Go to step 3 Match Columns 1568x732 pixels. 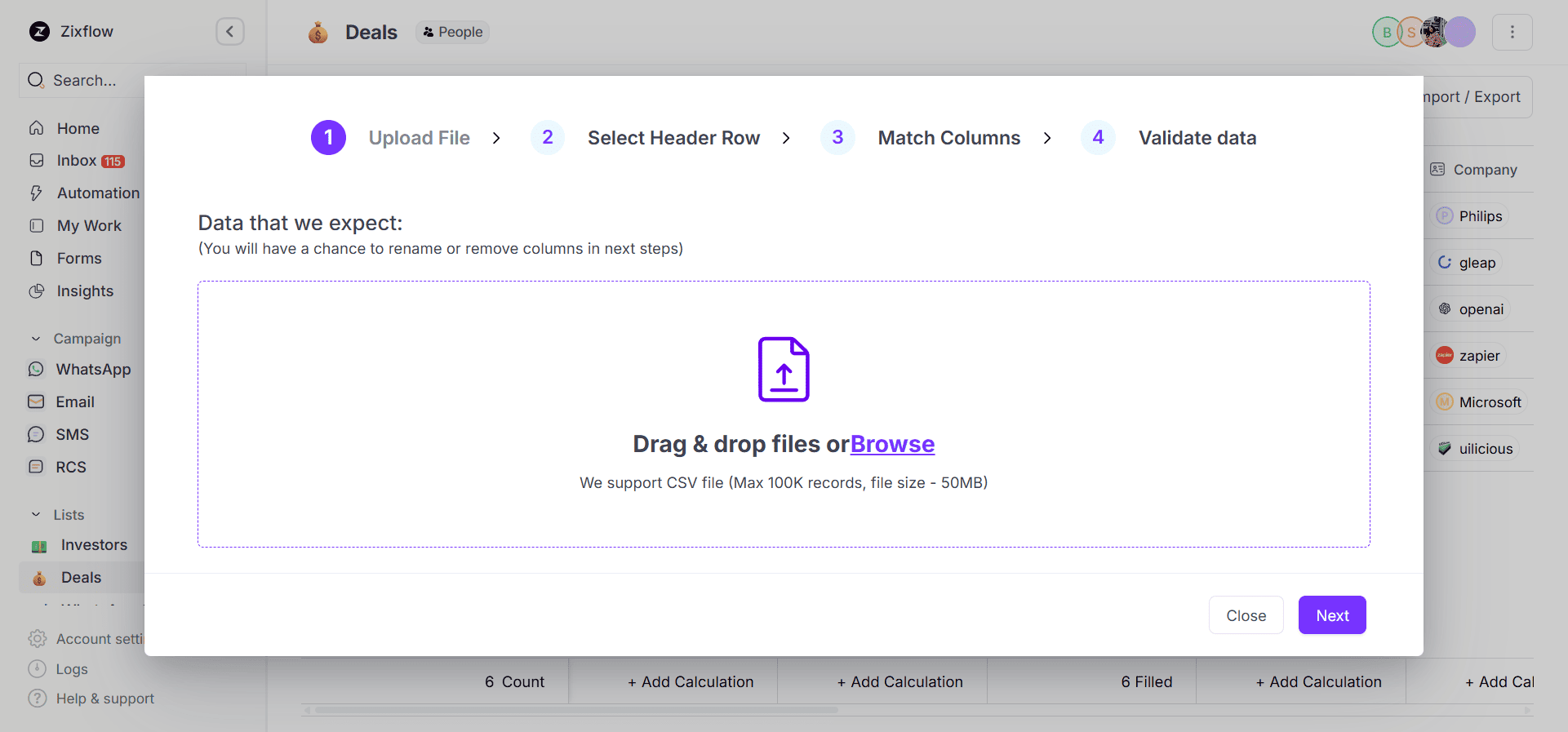(921, 138)
